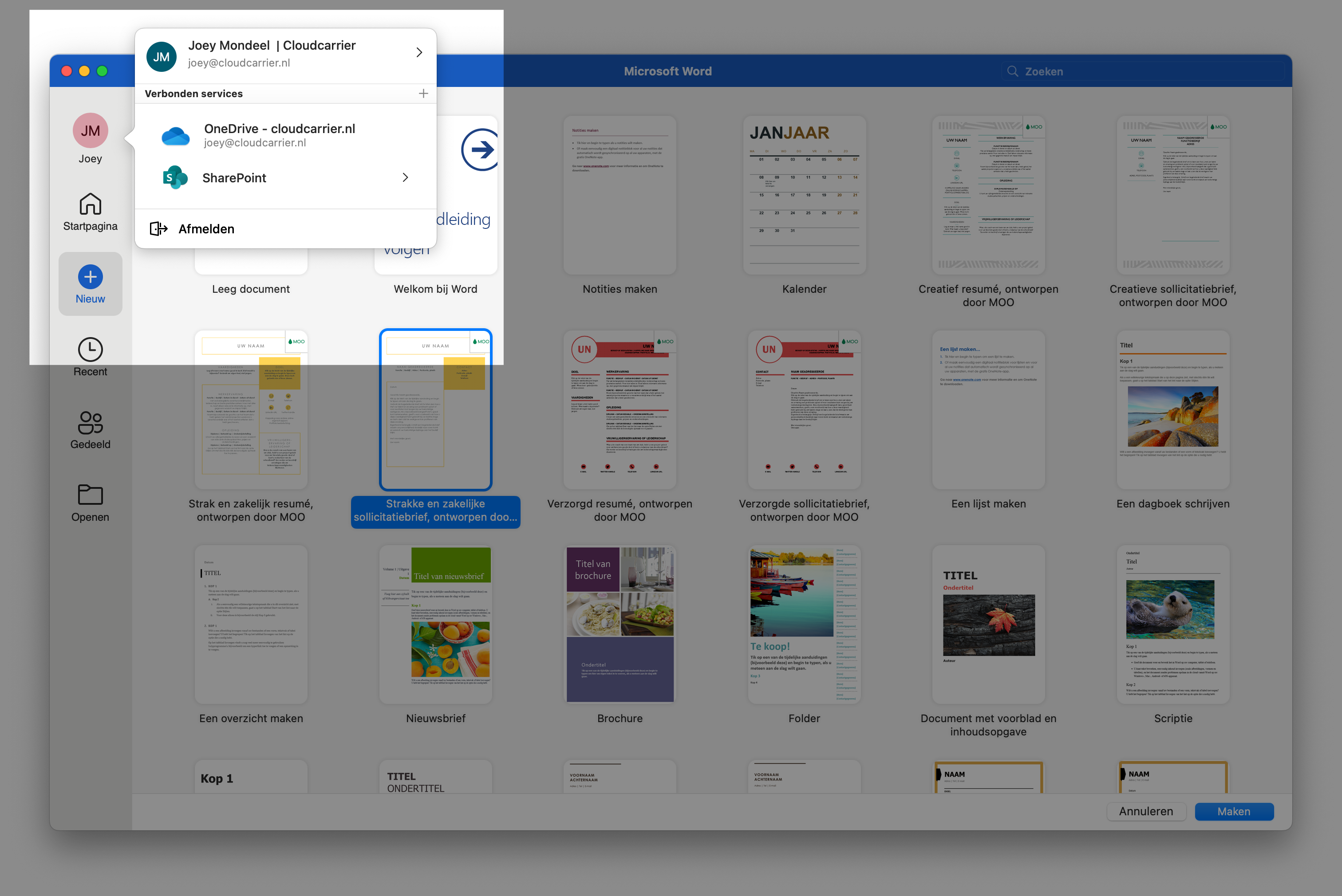Select Verzorgd resumé MOO template

click(620, 410)
